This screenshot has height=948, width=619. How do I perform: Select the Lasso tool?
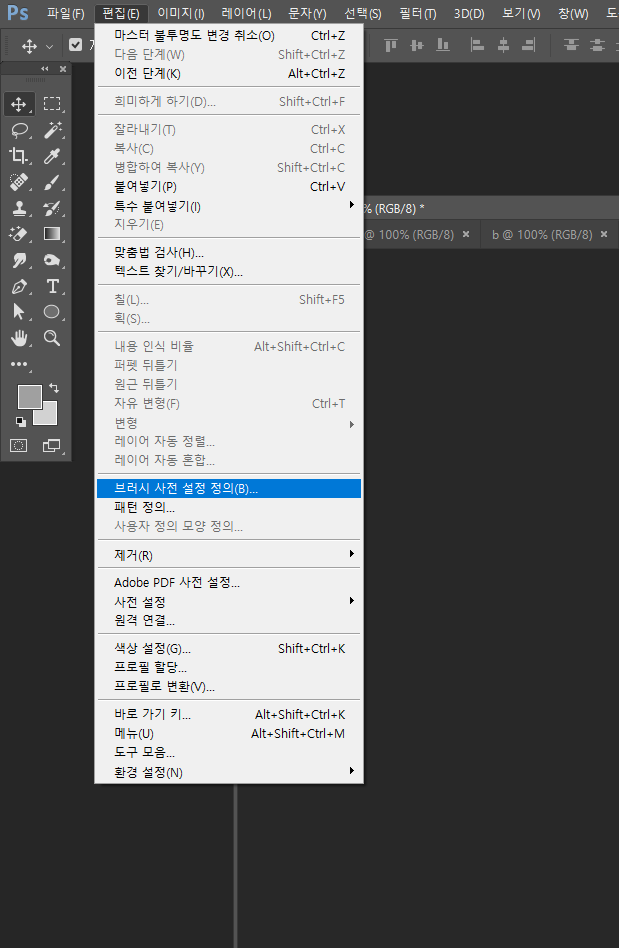point(19,130)
